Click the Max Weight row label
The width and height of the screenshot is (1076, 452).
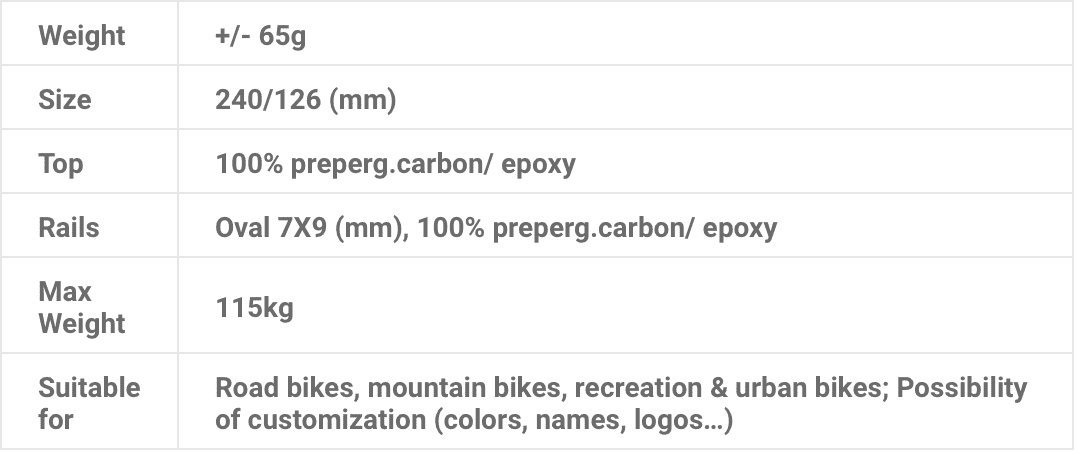click(82, 307)
